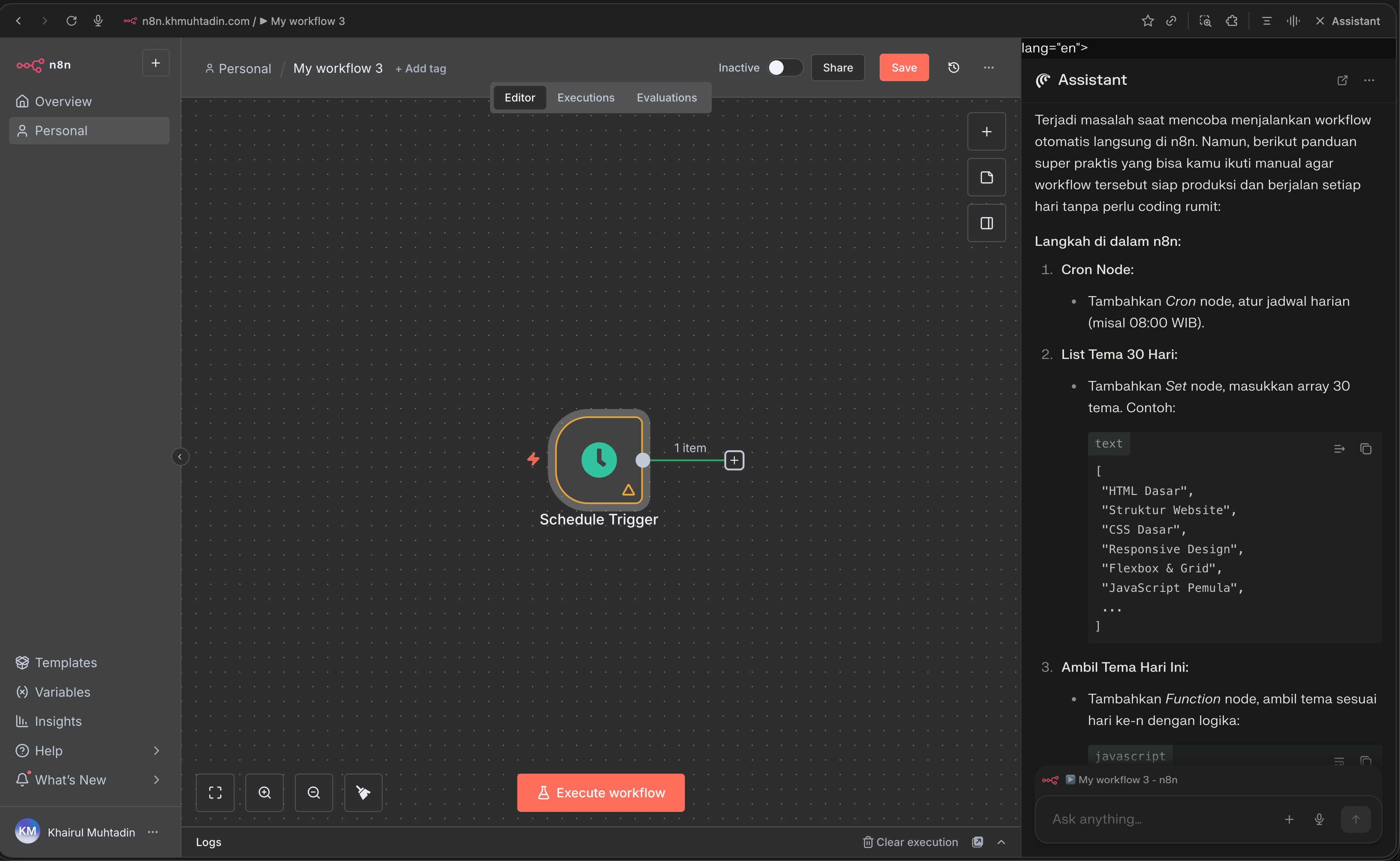Expand the What's New submenu
The height and width of the screenshot is (861, 1400).
[x=156, y=779]
